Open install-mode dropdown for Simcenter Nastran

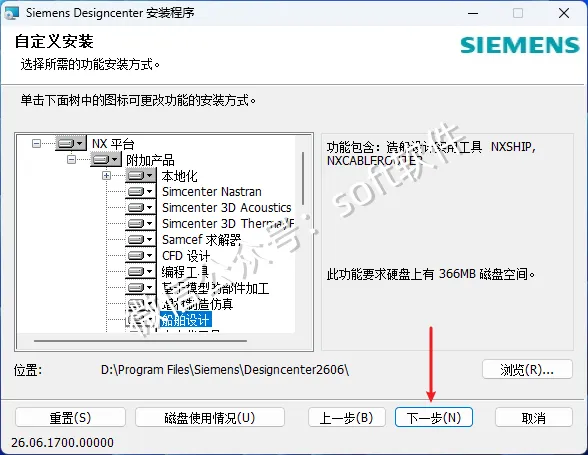(x=141, y=191)
